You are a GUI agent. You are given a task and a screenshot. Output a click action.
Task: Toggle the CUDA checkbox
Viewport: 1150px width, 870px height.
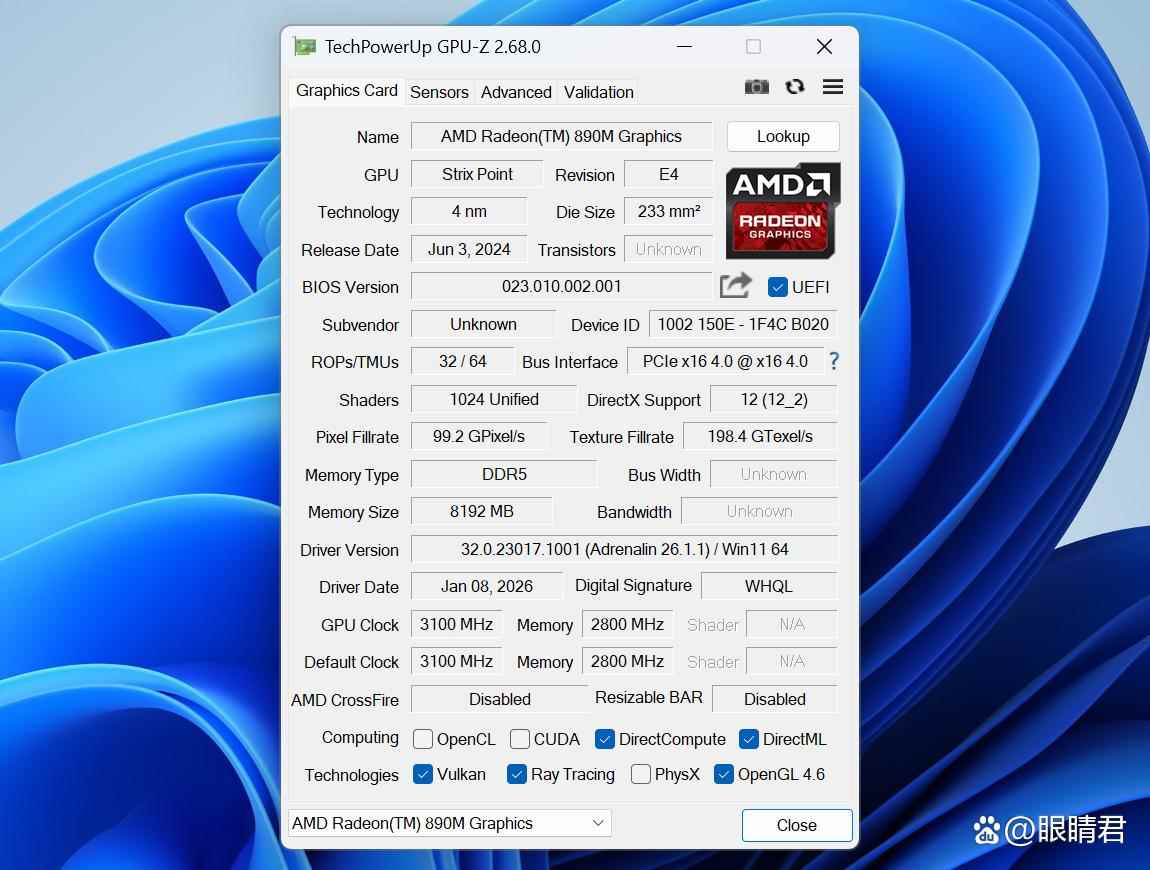coord(519,739)
